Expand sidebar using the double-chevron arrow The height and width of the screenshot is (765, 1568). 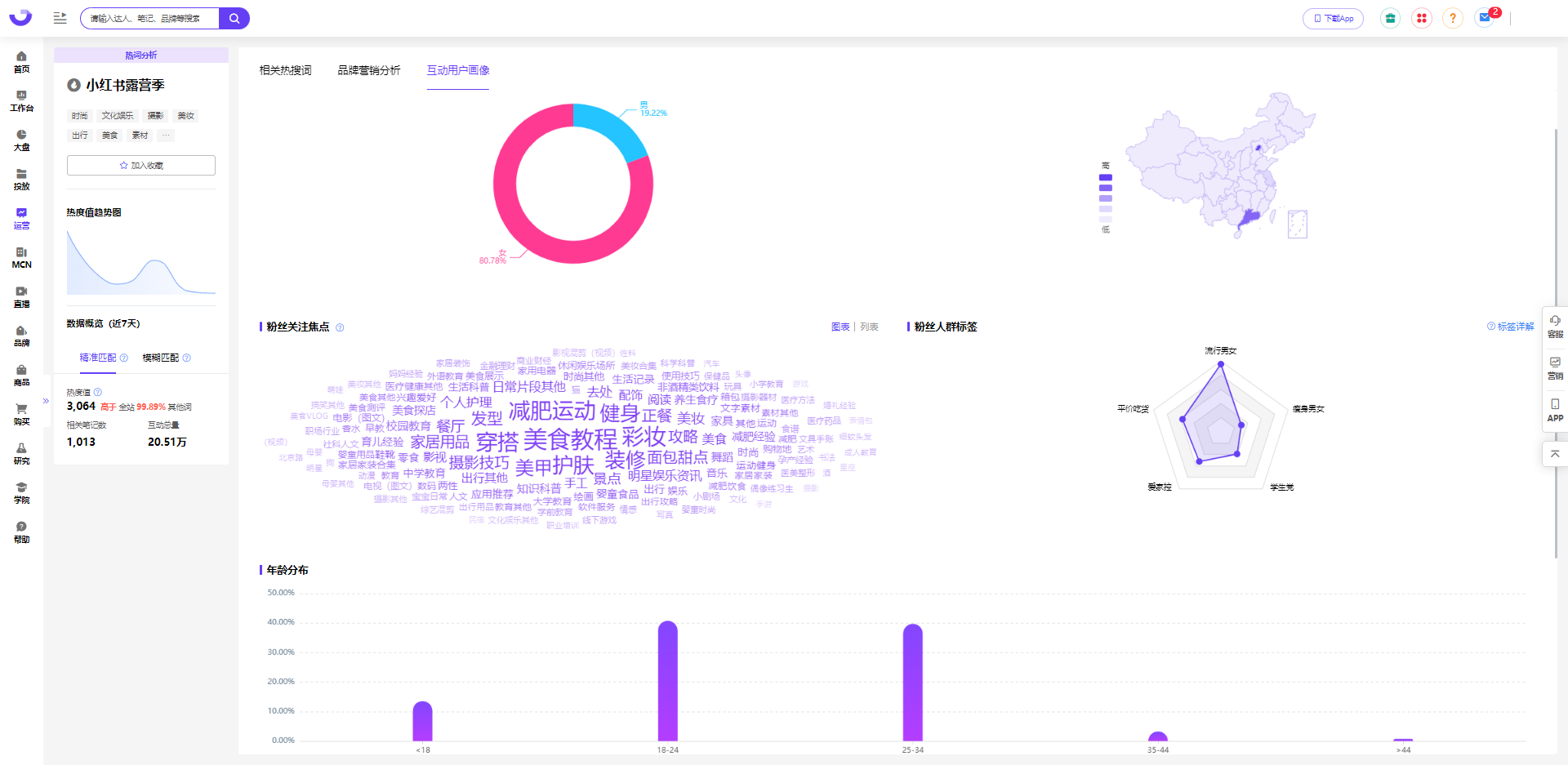47,401
